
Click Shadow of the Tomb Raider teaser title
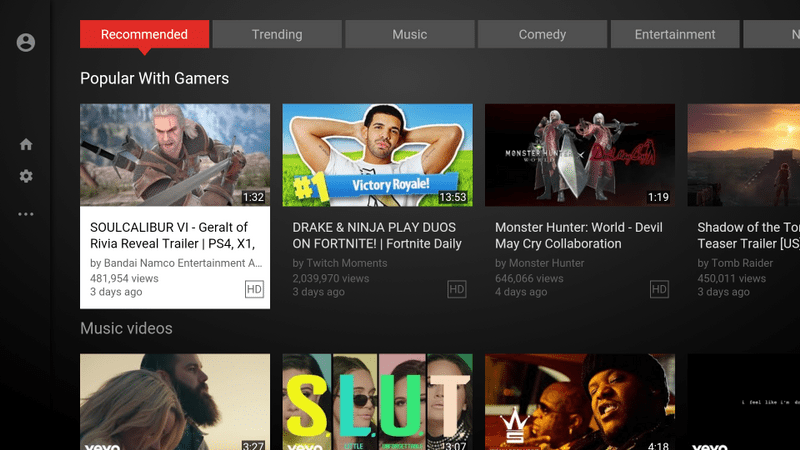tap(748, 235)
